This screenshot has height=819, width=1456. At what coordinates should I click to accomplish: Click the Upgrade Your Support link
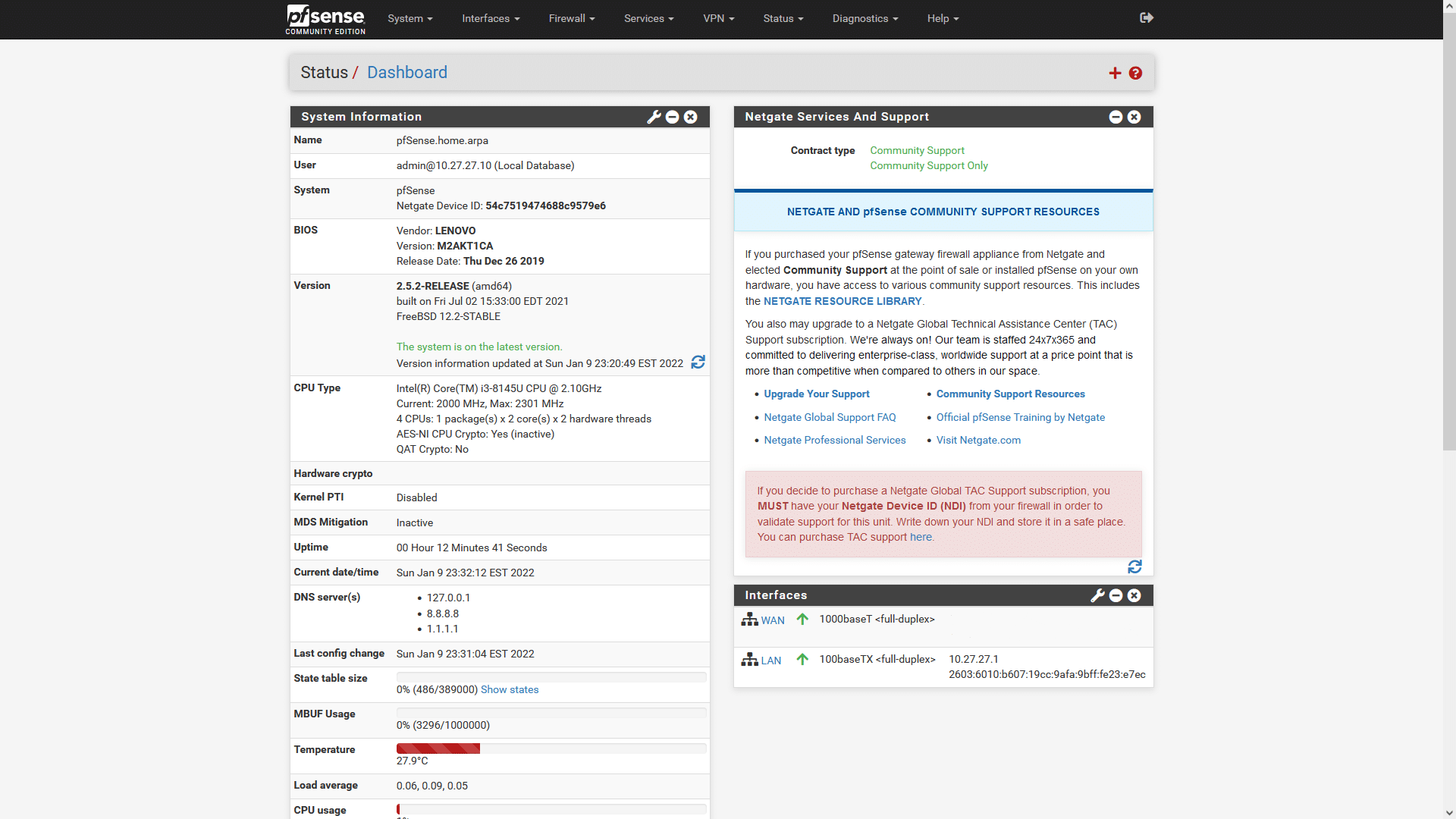816,393
